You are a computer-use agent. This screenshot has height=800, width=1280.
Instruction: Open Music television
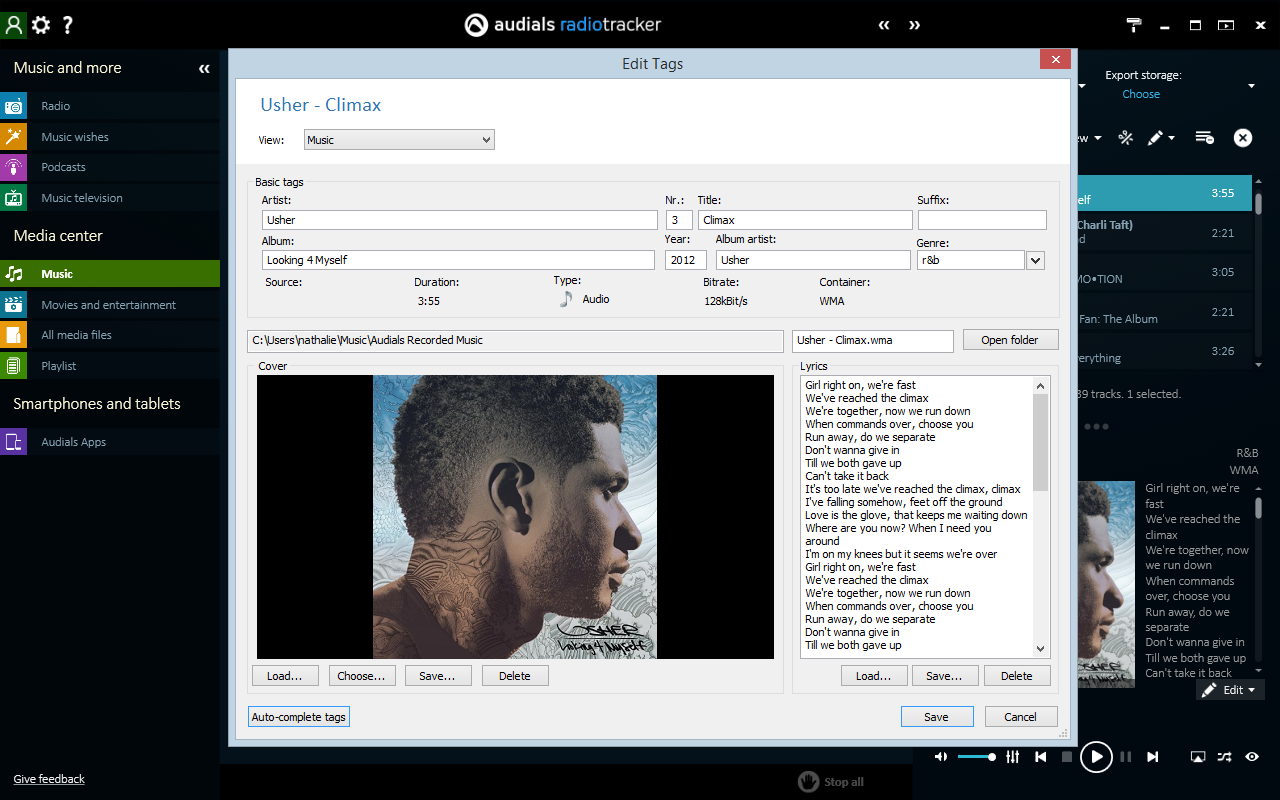pyautogui.click(x=110, y=198)
